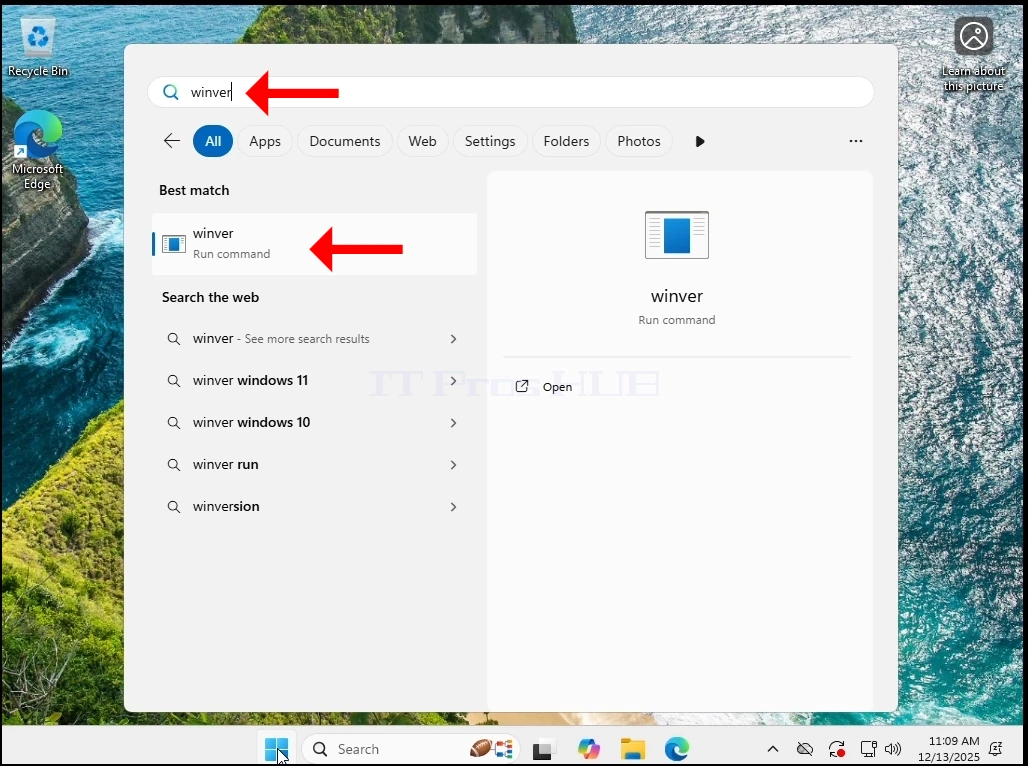
Task: Click the winver icon in Best match
Action: tap(174, 244)
